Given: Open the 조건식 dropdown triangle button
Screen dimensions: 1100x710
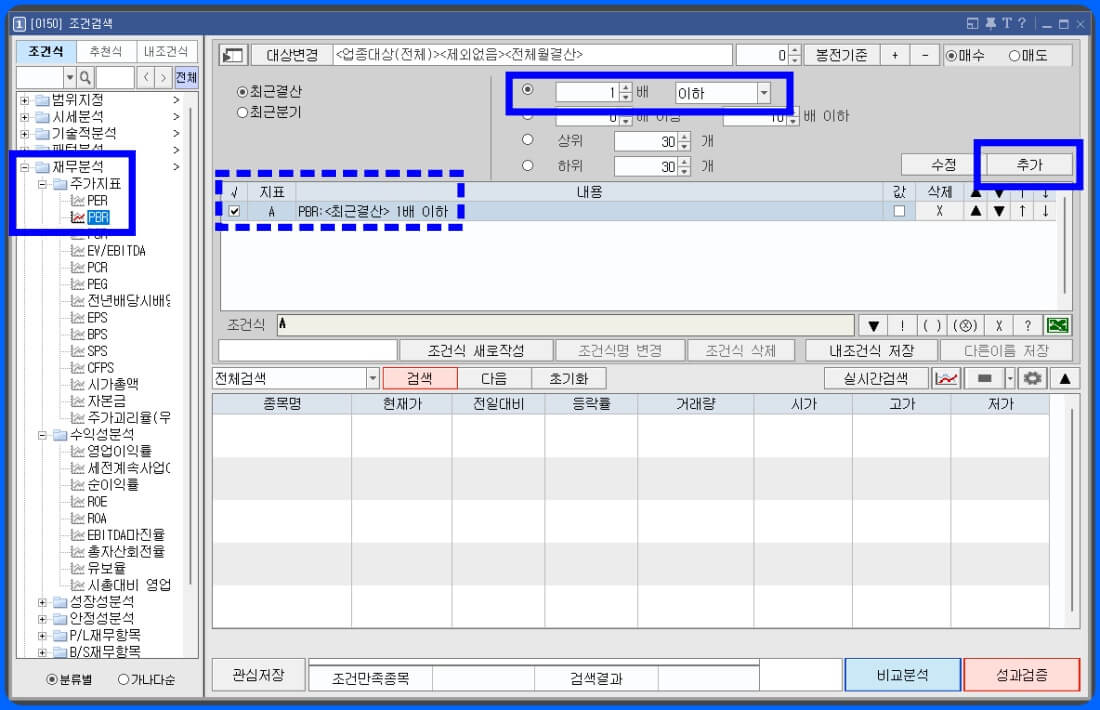Looking at the screenshot, I should click(x=873, y=326).
